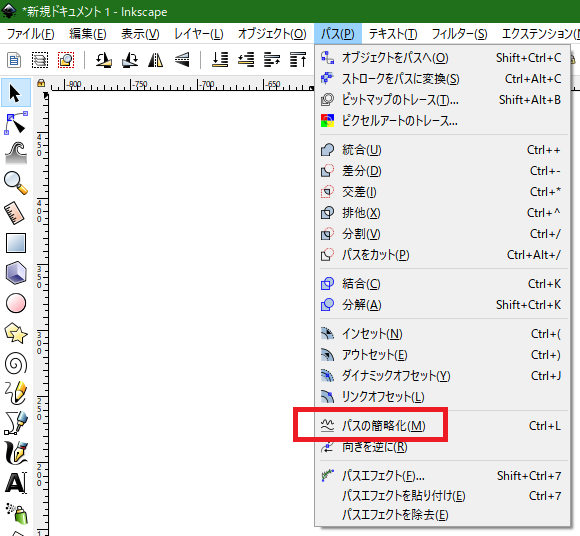This screenshot has width=580, height=536.
Task: Rotate selection clockwise icon
Action: tap(129, 60)
